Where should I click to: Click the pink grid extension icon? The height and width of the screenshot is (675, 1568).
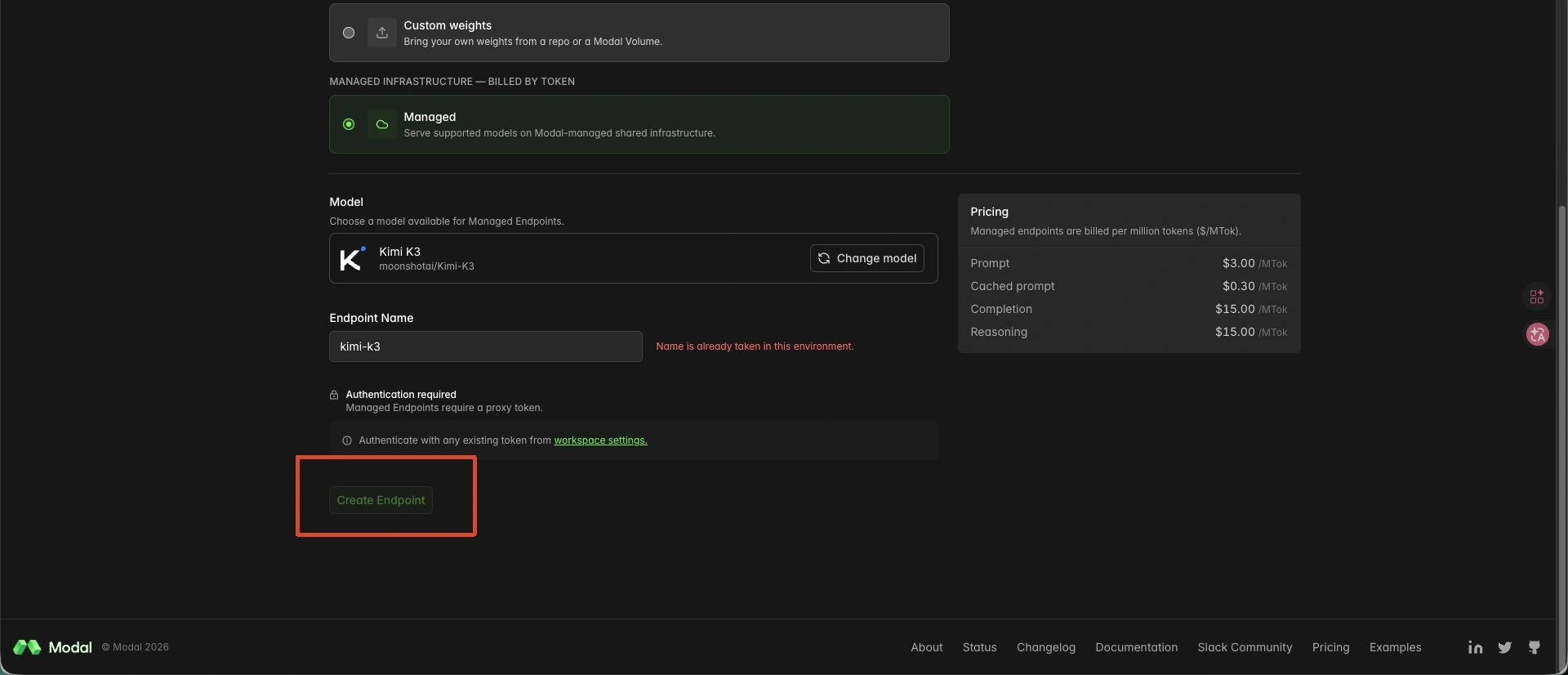pyautogui.click(x=1537, y=297)
